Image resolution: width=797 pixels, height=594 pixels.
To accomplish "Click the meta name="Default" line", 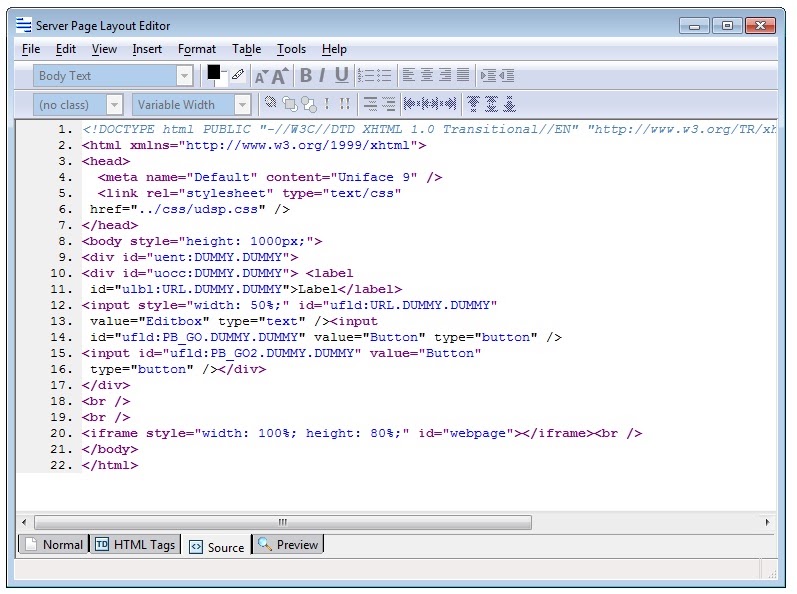I will 270,177.
